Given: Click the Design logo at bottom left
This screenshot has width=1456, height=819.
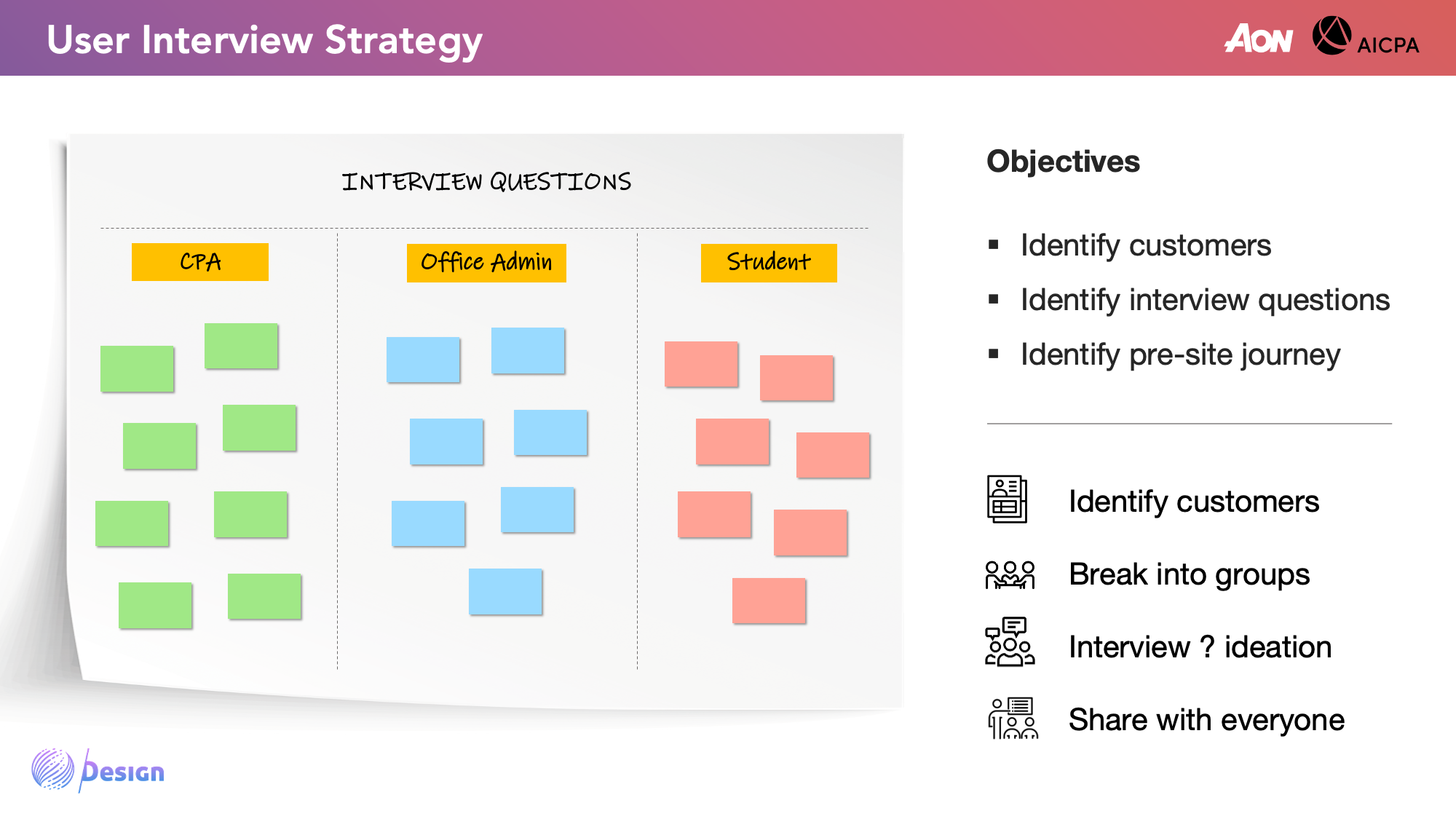Looking at the screenshot, I should 98,770.
